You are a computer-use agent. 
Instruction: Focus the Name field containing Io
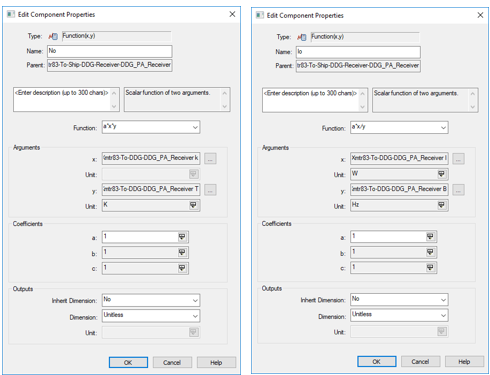[358, 52]
